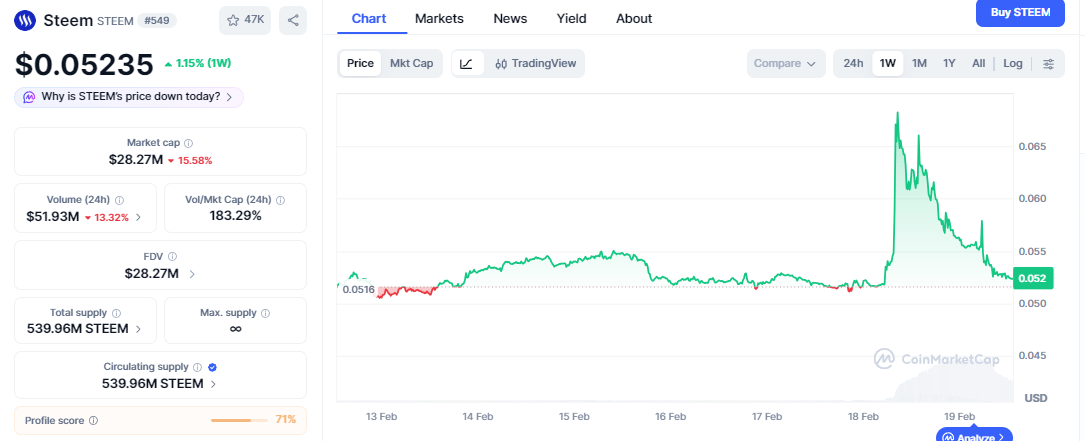Toggle chart to Mkt Cap view
The height and width of the screenshot is (441, 1085).
411,64
